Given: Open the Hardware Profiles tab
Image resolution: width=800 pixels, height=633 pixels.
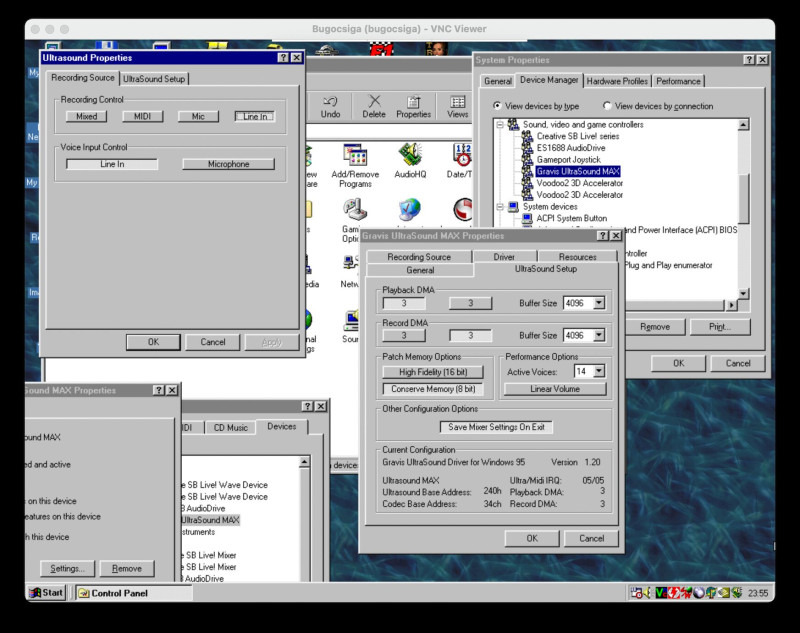Looking at the screenshot, I should 617,81.
